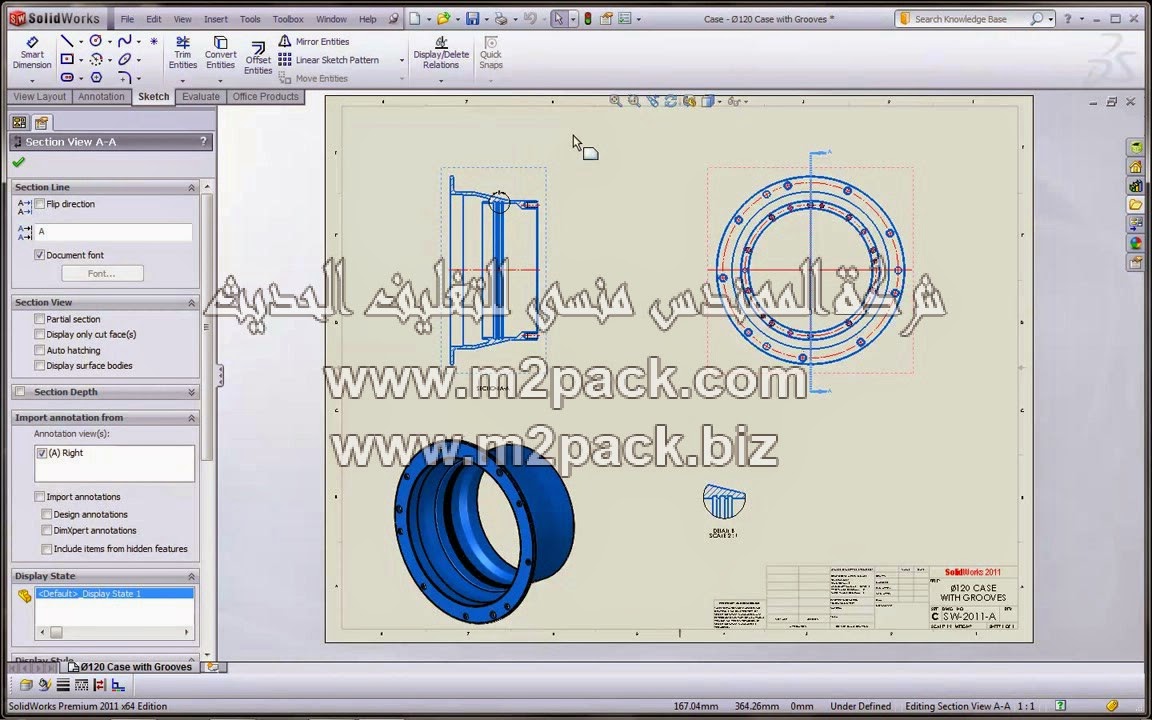Open the Options icon in top toolbar
Screen dimensions: 1152x720
click(624, 19)
